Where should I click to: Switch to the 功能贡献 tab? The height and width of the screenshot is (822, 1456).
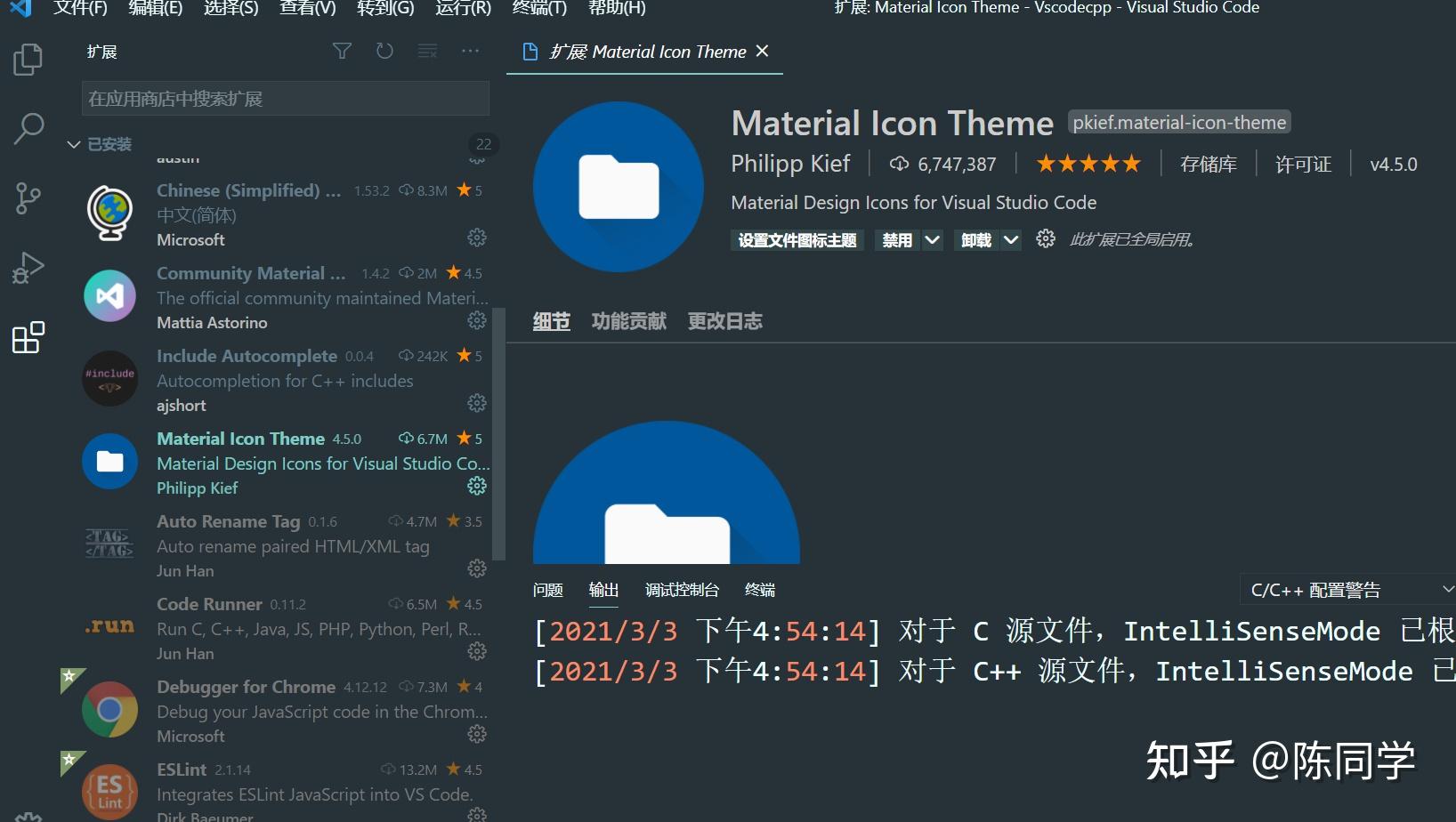[x=629, y=321]
